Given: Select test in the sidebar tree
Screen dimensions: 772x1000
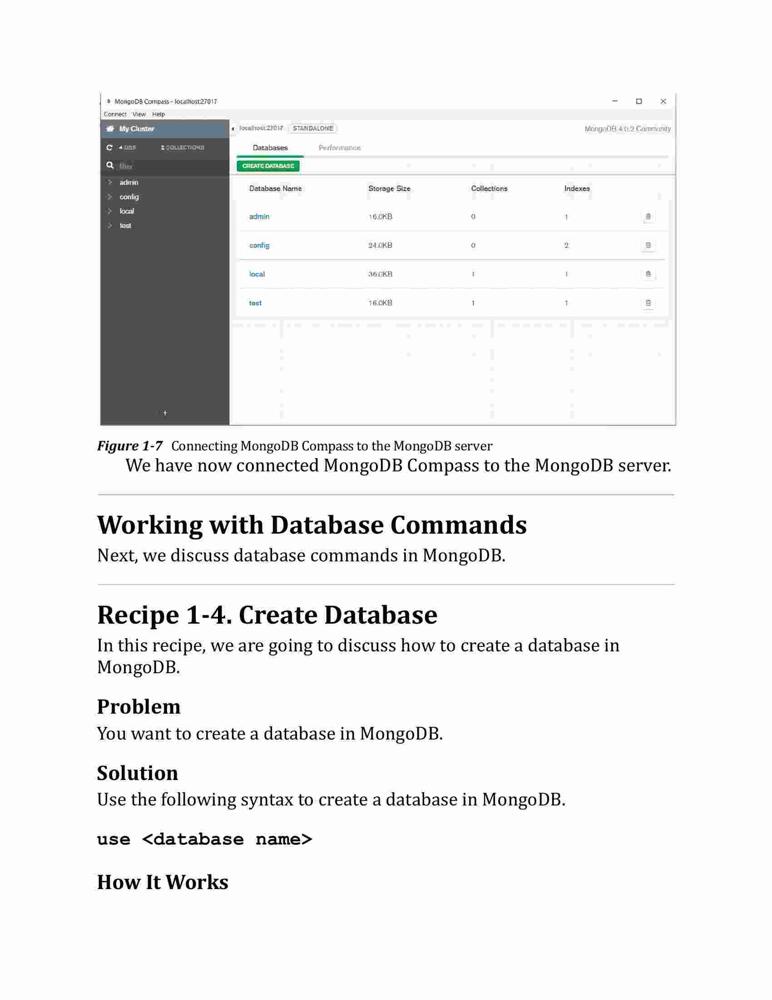Looking at the screenshot, I should click(x=125, y=226).
